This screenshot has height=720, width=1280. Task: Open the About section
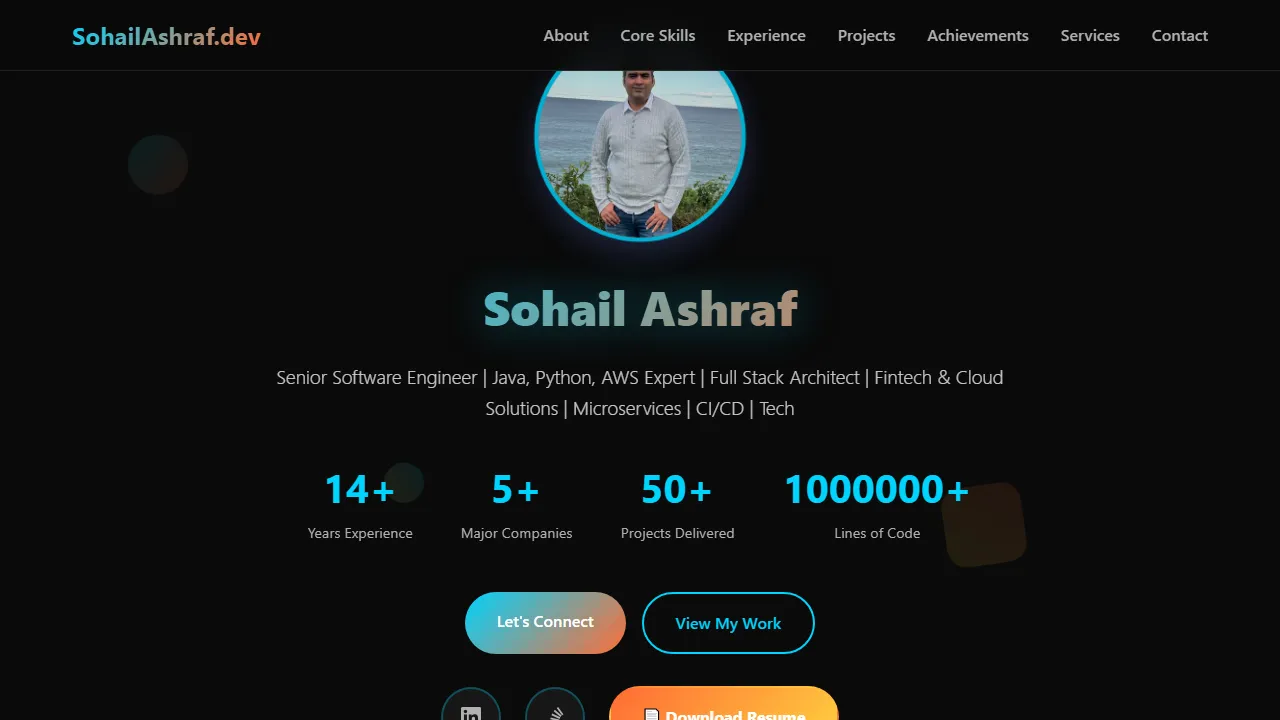566,35
